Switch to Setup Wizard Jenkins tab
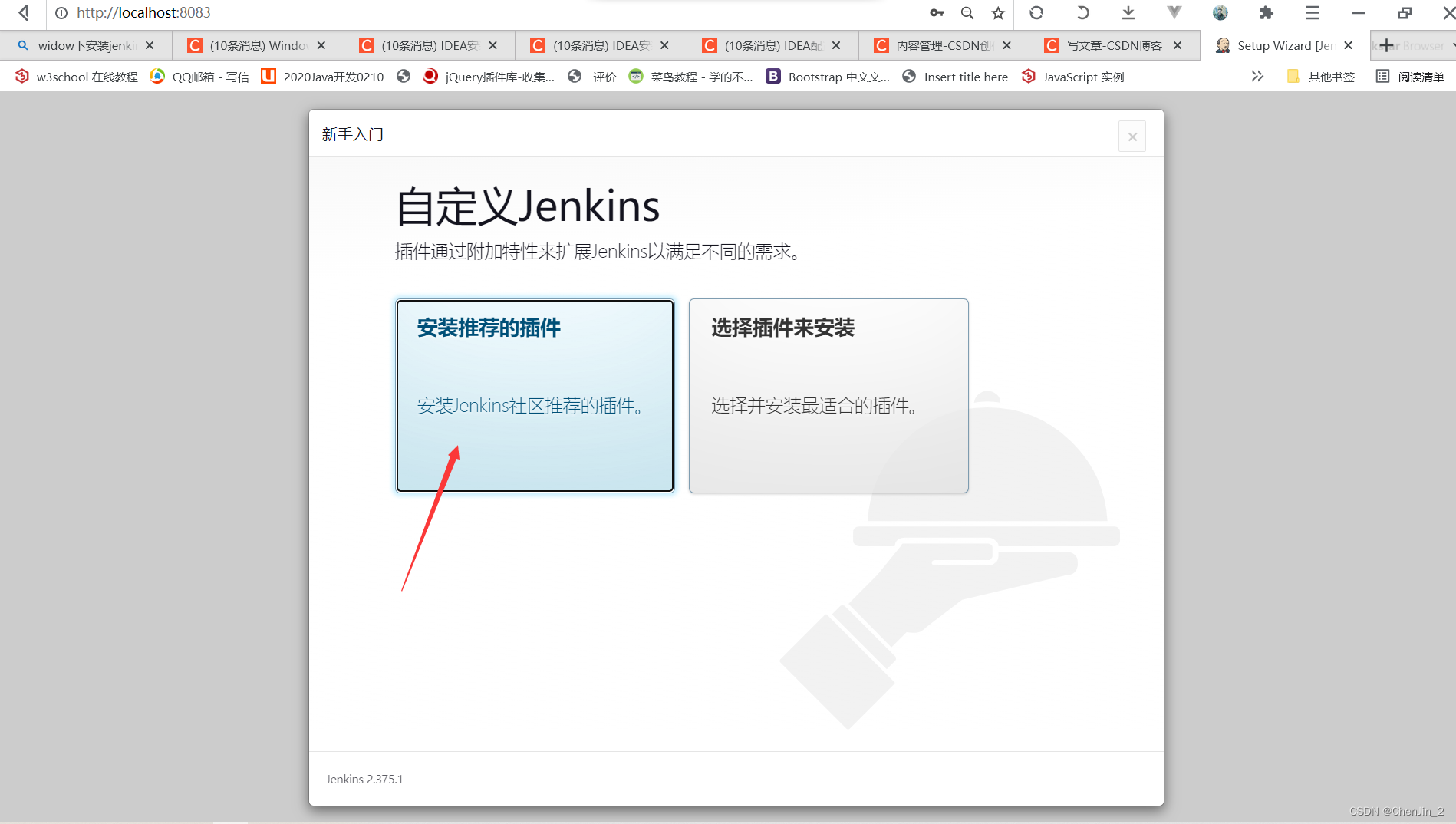1456x824 pixels. tap(1285, 45)
